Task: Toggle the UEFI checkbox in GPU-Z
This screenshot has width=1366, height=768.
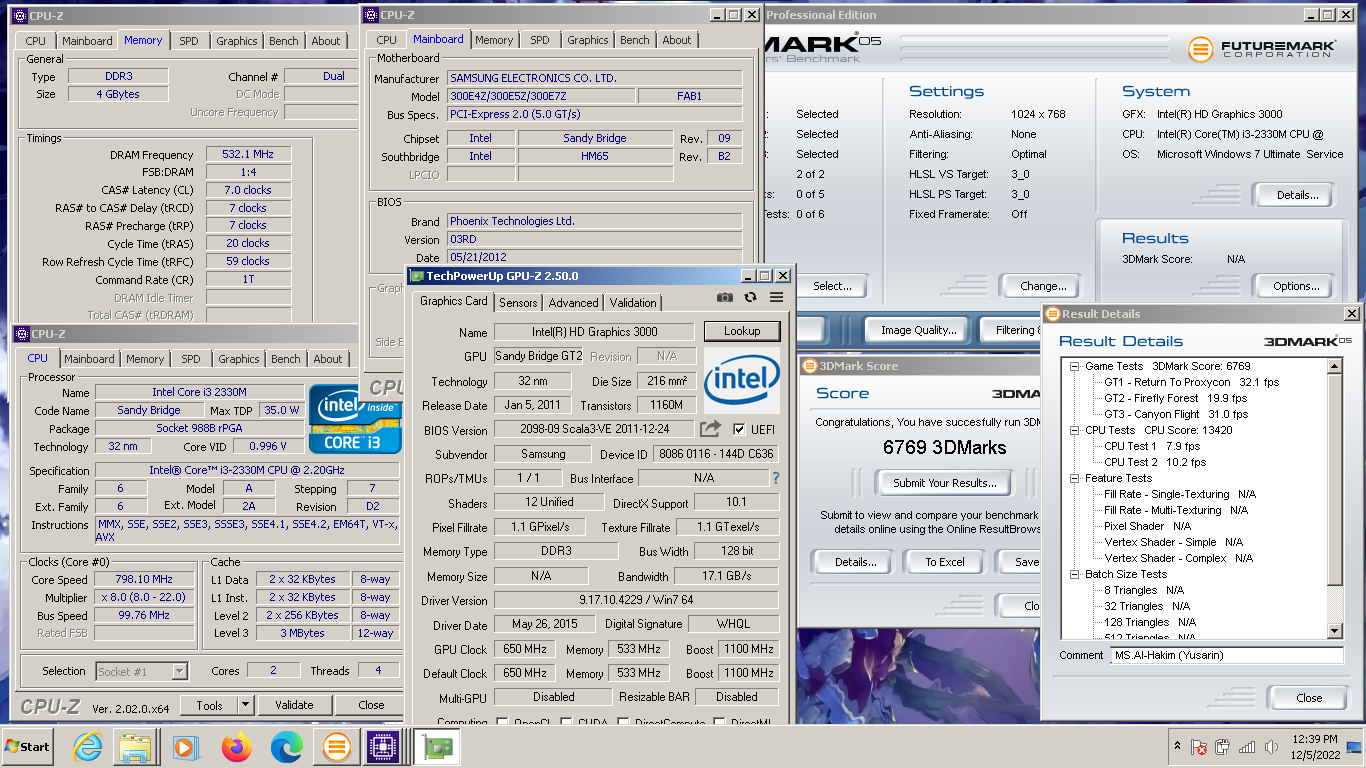Action: (739, 429)
